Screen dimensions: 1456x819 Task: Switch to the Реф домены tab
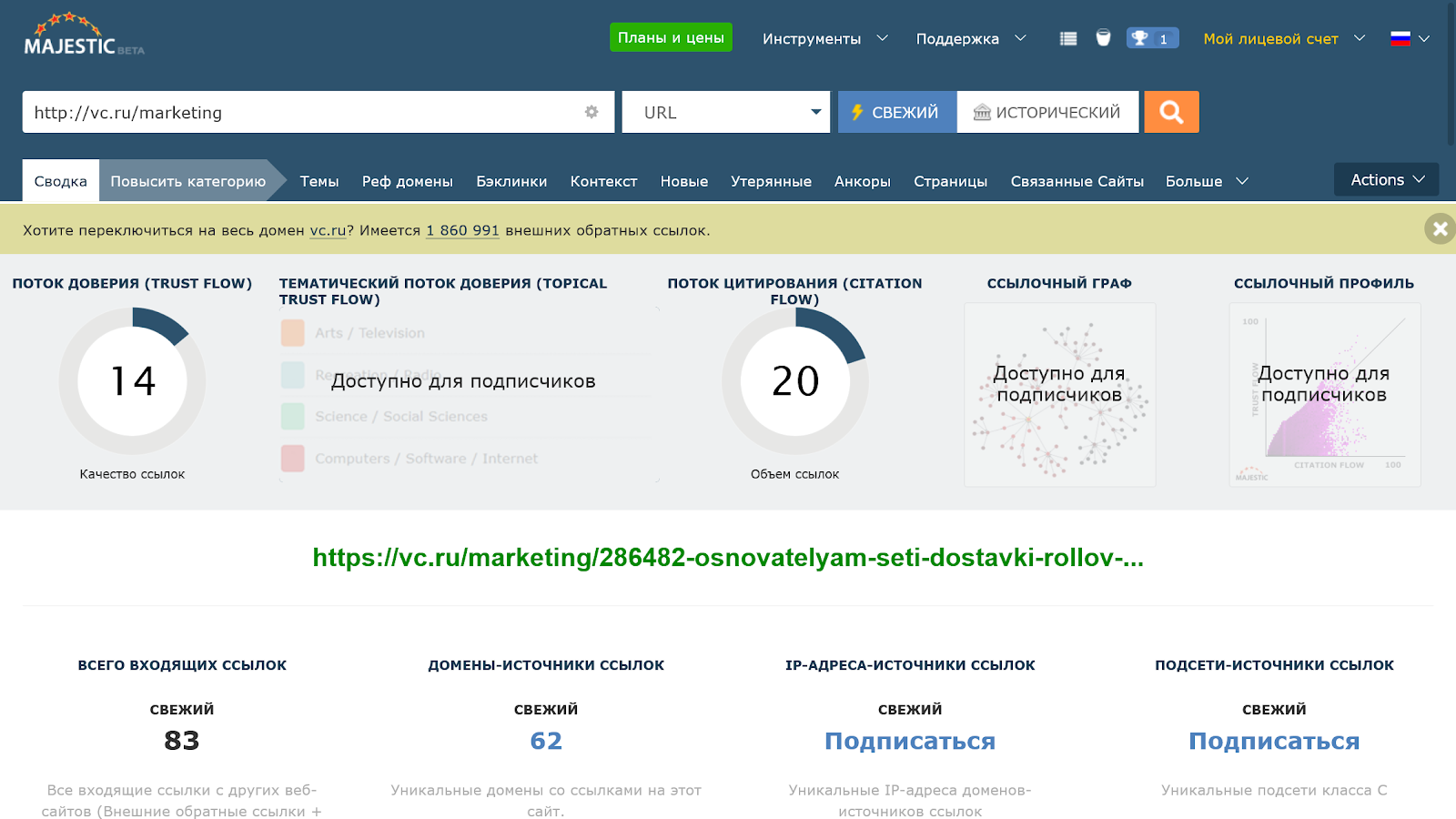click(x=408, y=181)
